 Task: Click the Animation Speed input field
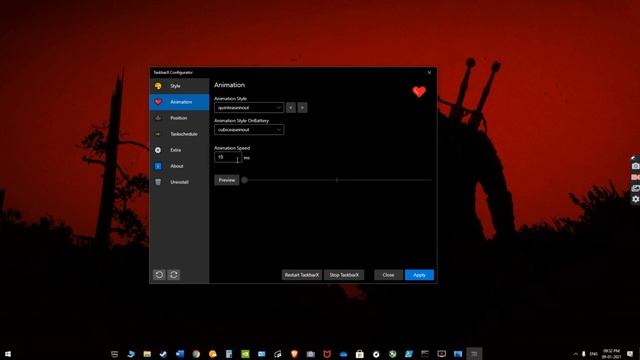[x=228, y=157]
